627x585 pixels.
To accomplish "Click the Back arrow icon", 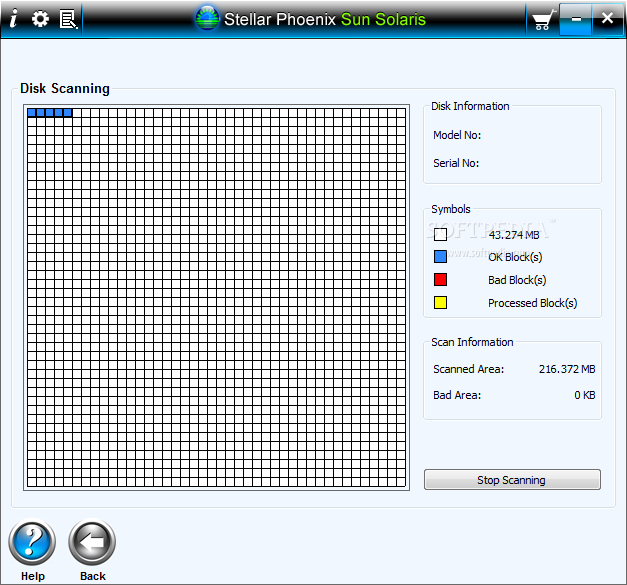I will [92, 542].
